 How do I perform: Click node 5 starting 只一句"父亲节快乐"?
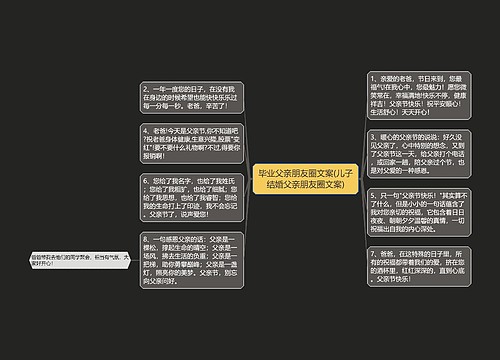pyautogui.click(x=419, y=212)
